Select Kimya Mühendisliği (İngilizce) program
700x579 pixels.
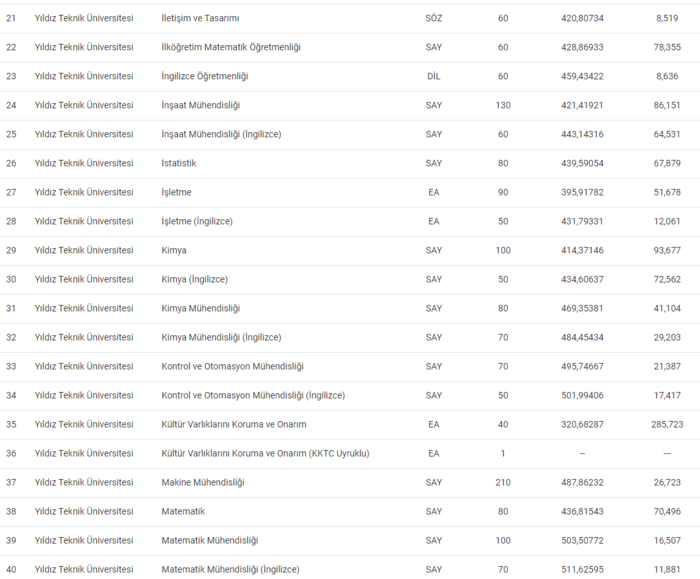click(221, 337)
